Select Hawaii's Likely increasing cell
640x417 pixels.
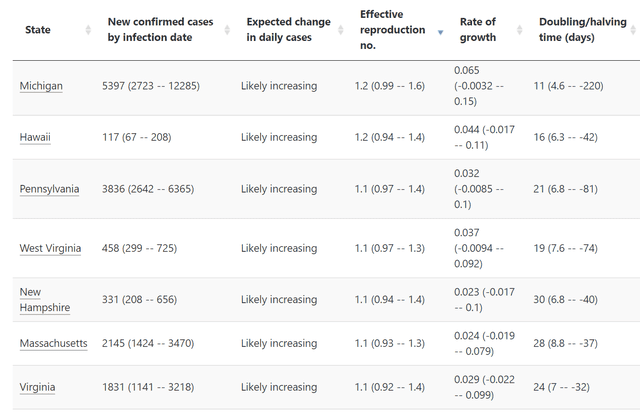(279, 138)
